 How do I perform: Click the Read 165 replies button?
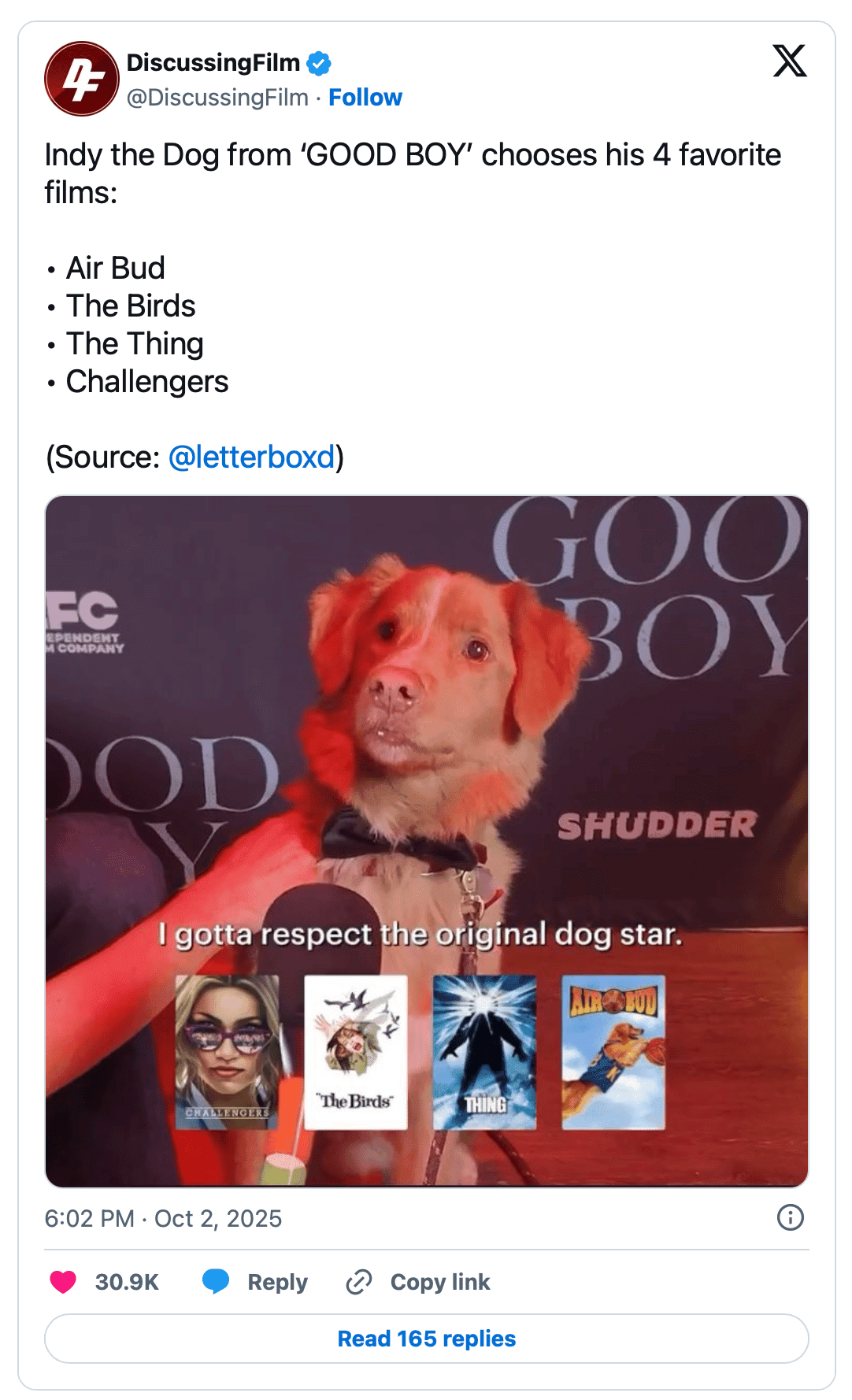[x=427, y=1339]
